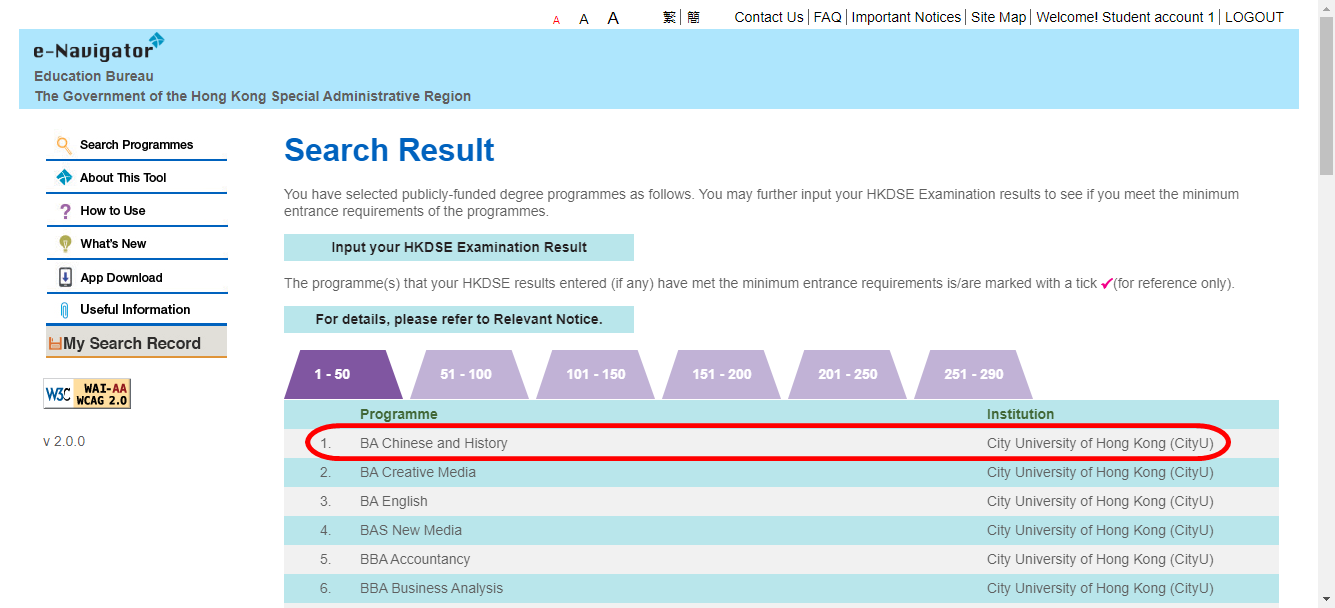Open Search Programmes menu item

[137, 145]
